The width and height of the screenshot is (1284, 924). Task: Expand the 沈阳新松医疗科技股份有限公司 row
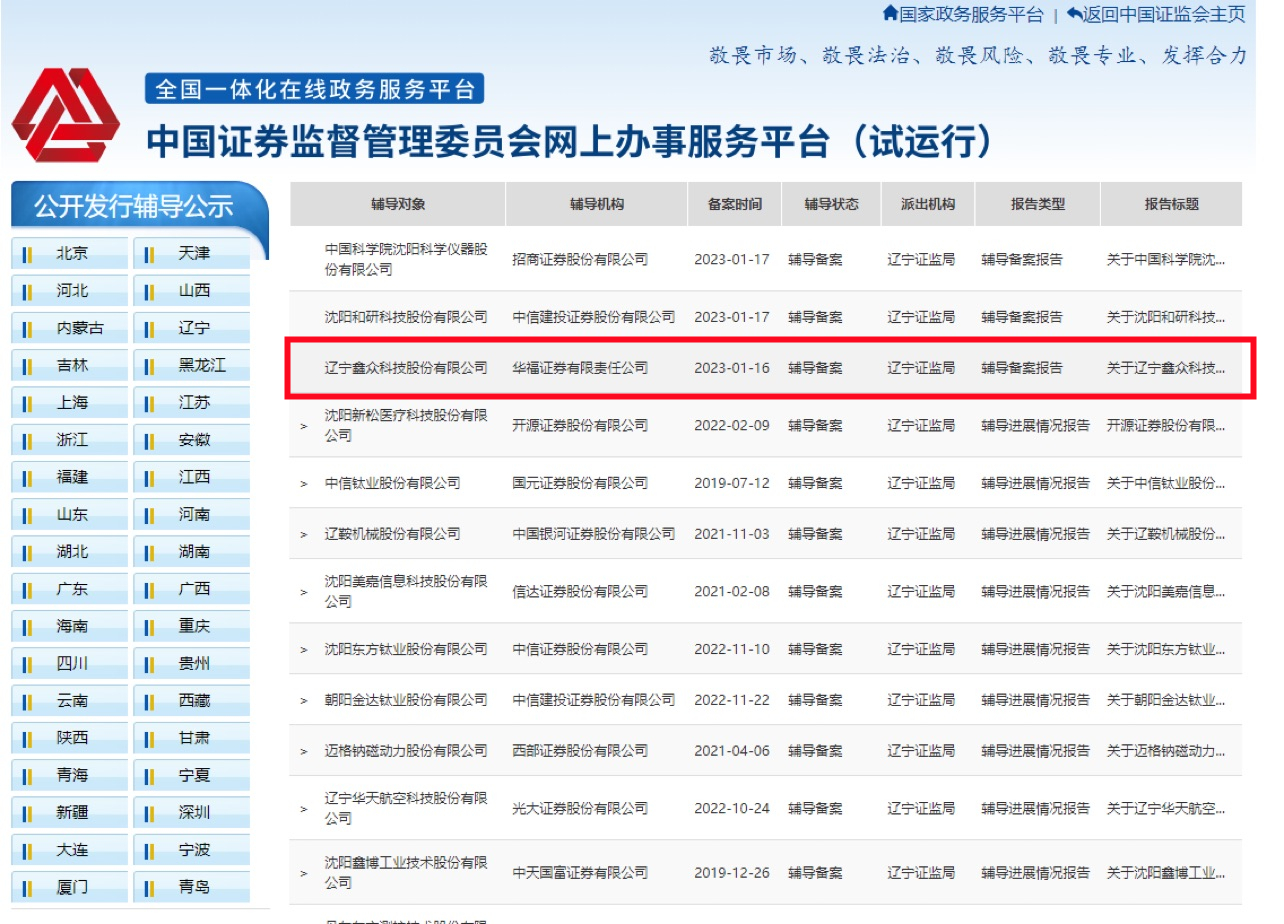(304, 426)
